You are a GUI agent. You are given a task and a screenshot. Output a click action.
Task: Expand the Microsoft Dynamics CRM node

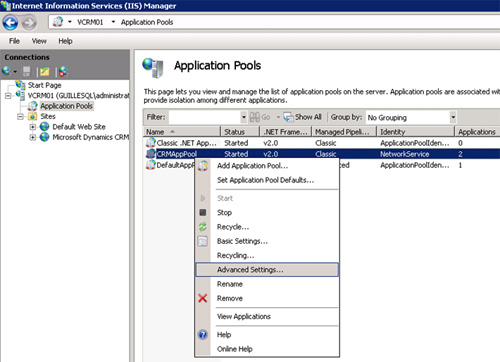point(33,137)
